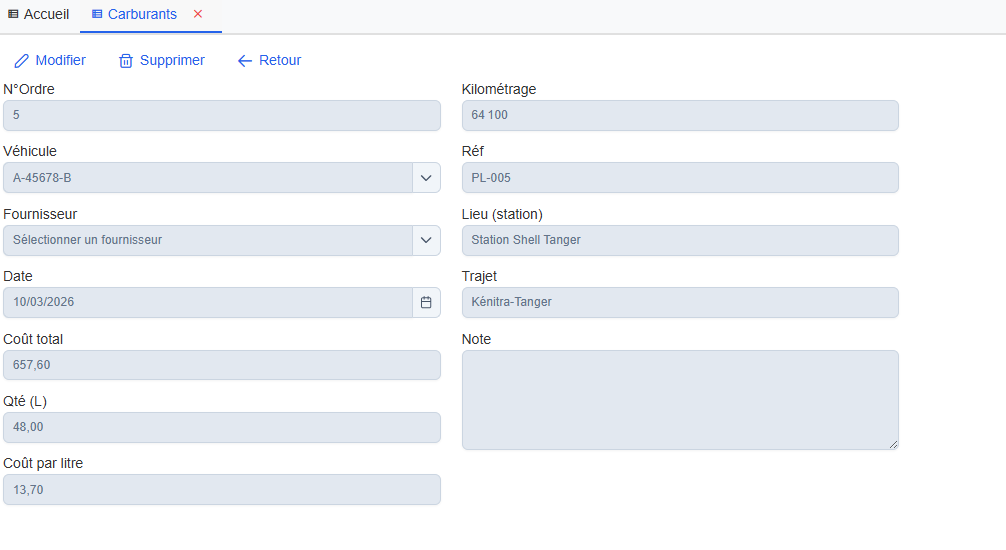This screenshot has height=550, width=1006.
Task: Click the Coût total field
Action: point(222,365)
